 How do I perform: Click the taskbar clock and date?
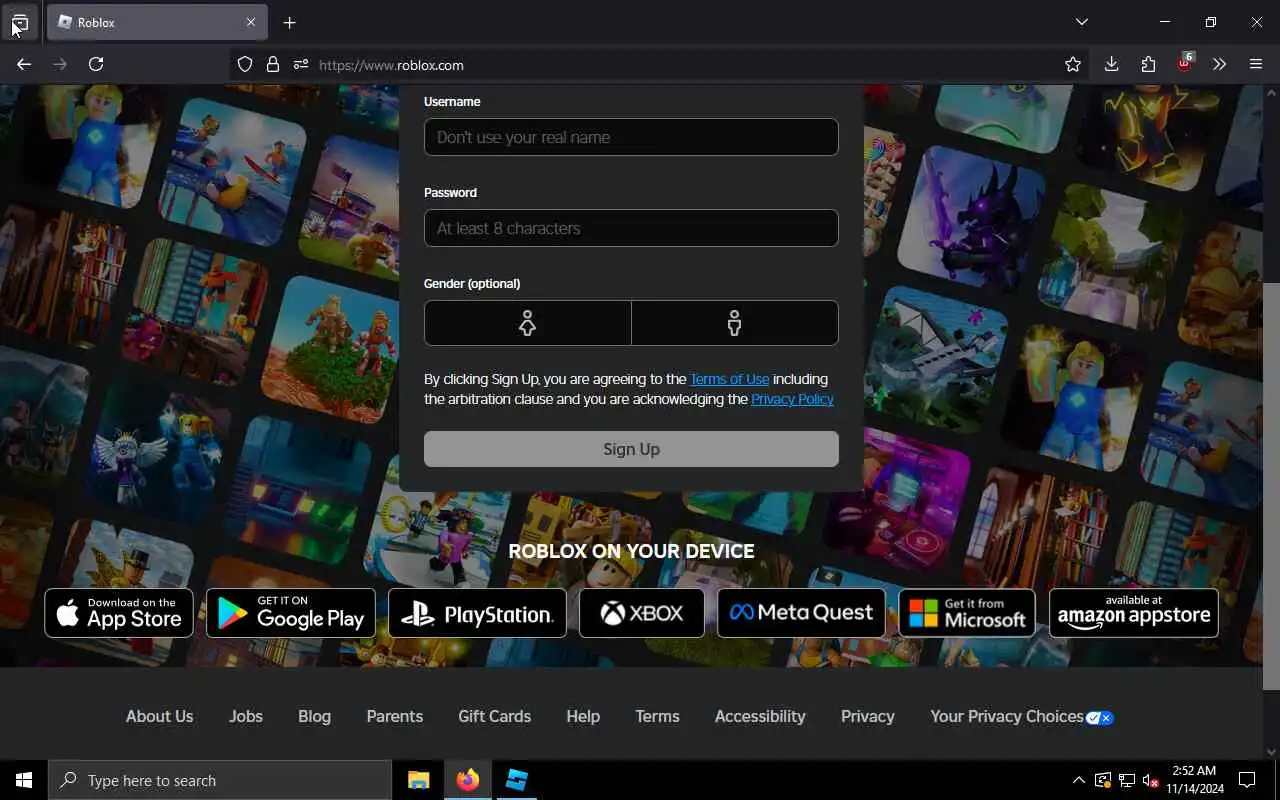point(1193,780)
